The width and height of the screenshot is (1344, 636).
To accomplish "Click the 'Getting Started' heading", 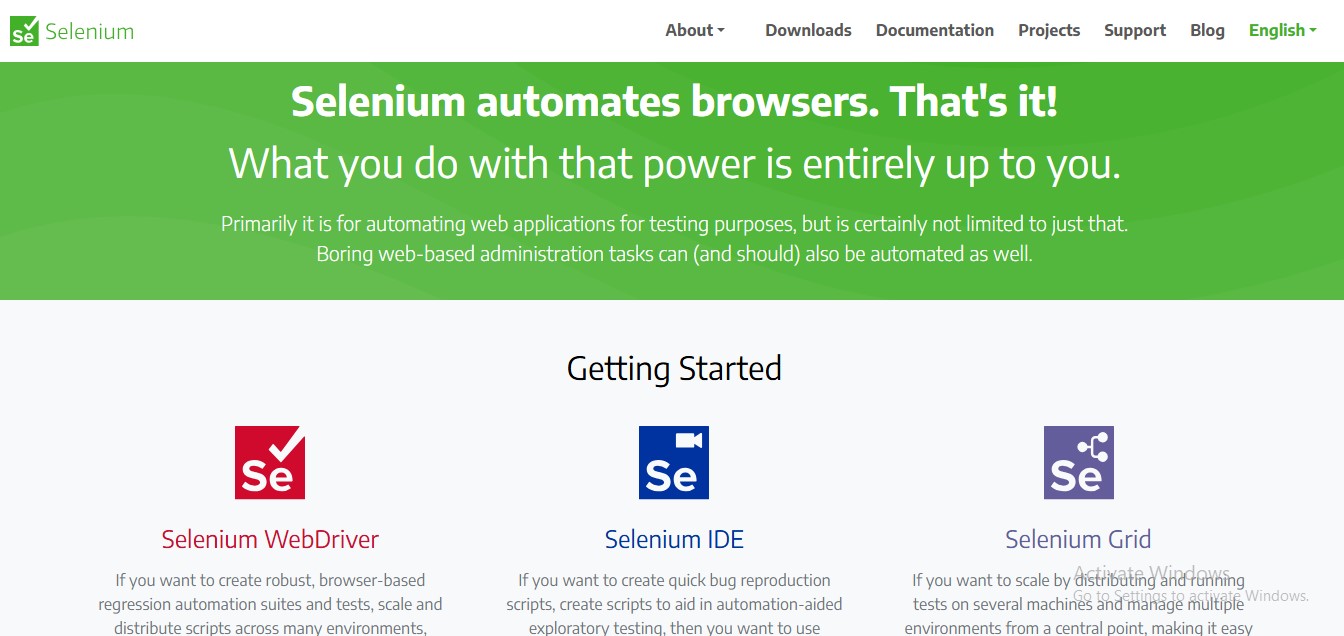I will [674, 369].
